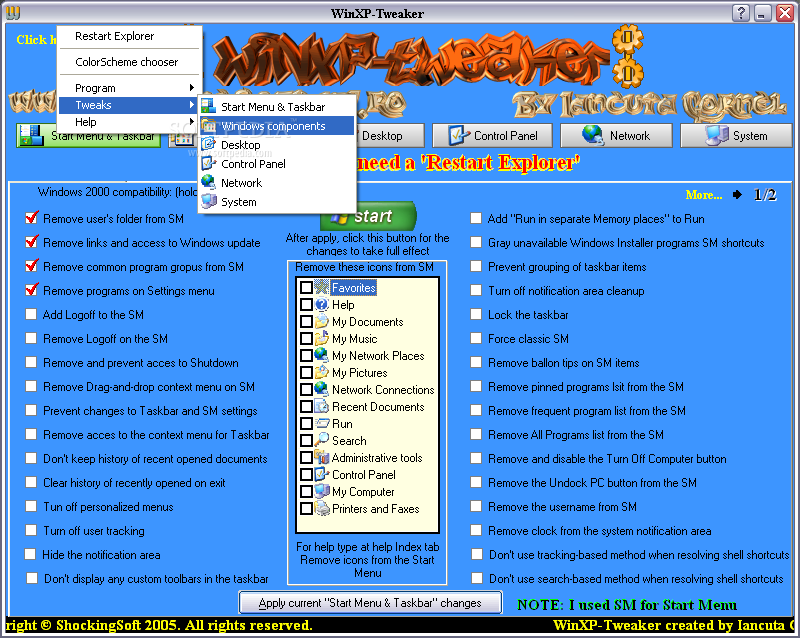Click the Control Panel icon in SM list
Image resolution: width=800 pixels, height=638 pixels.
[x=321, y=475]
